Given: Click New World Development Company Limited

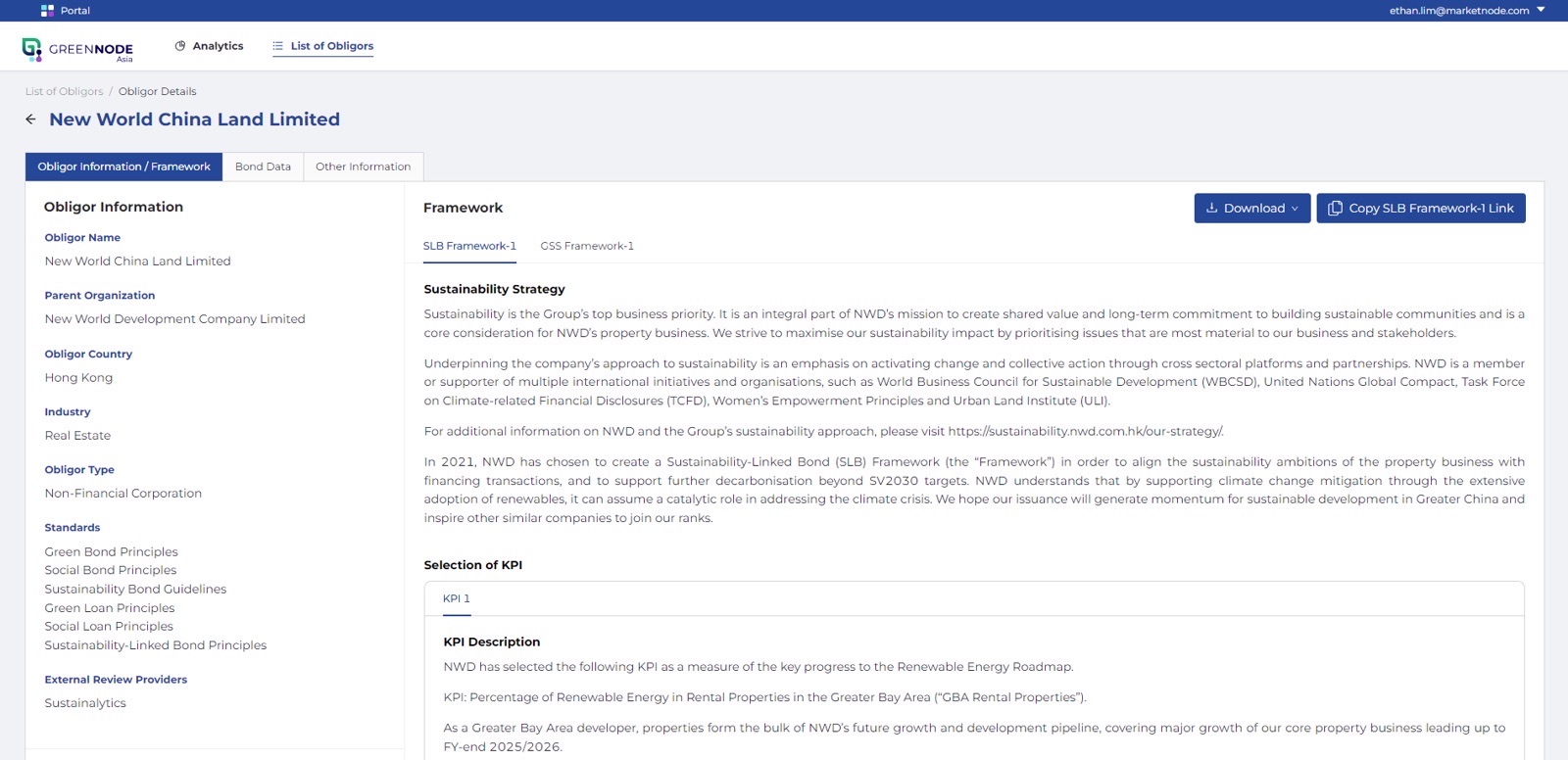Looking at the screenshot, I should tap(175, 319).
